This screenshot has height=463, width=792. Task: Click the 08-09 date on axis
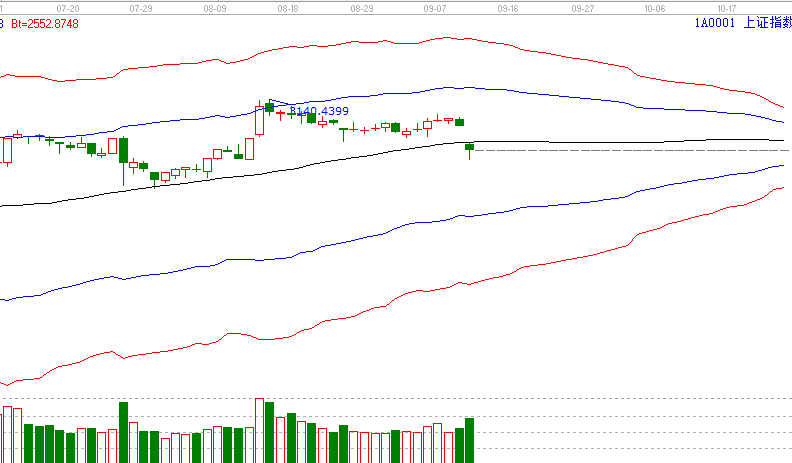tap(214, 6)
